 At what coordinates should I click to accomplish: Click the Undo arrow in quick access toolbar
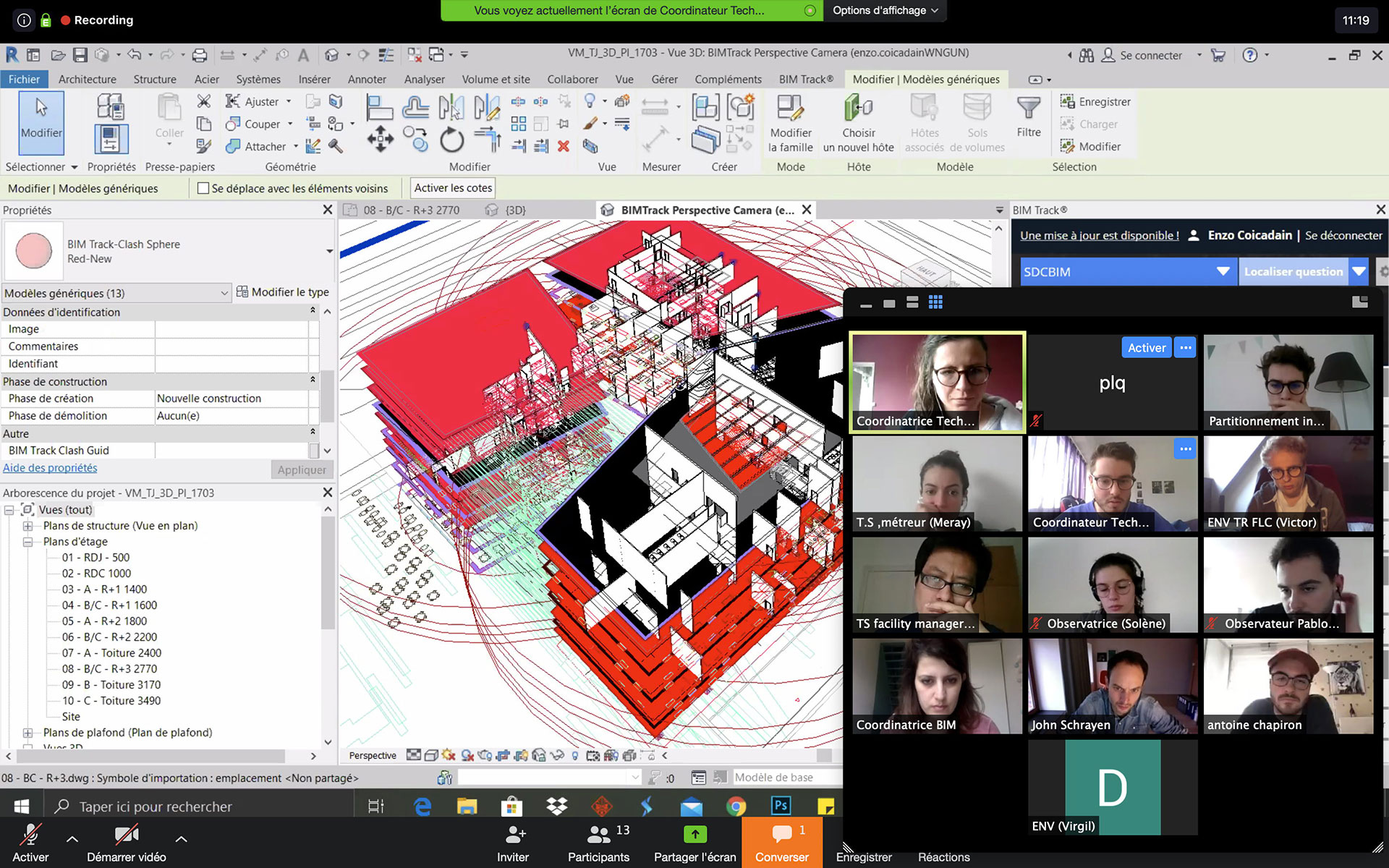[135, 55]
